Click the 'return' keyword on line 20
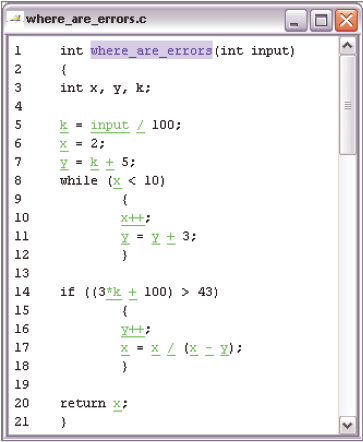363x442 pixels. 83,403
